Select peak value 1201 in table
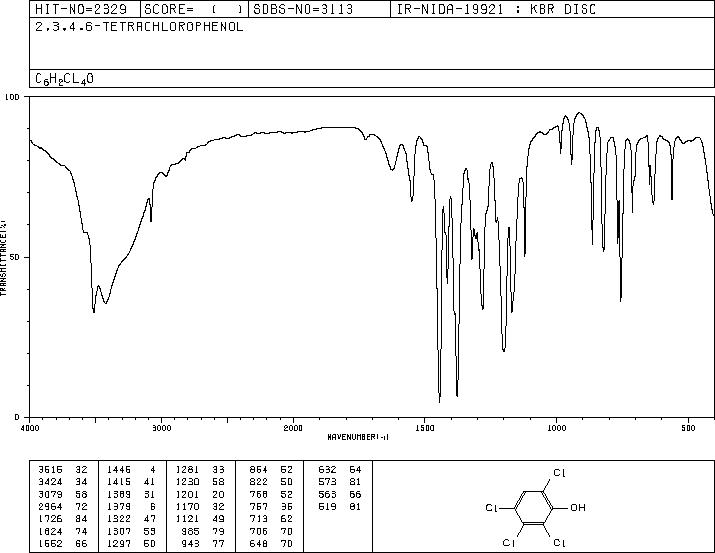715x553 pixels. 187,494
